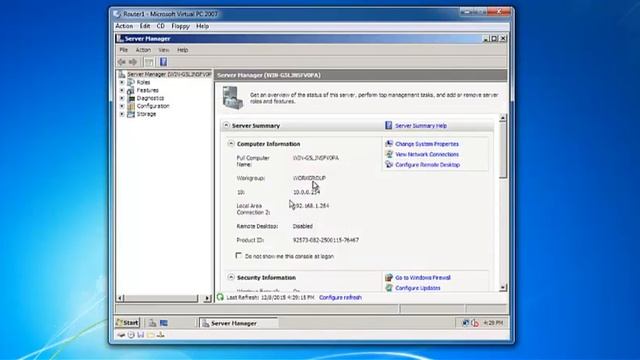Click Virtual PC status bar floppy icon
The height and width of the screenshot is (360, 640).
(141, 335)
